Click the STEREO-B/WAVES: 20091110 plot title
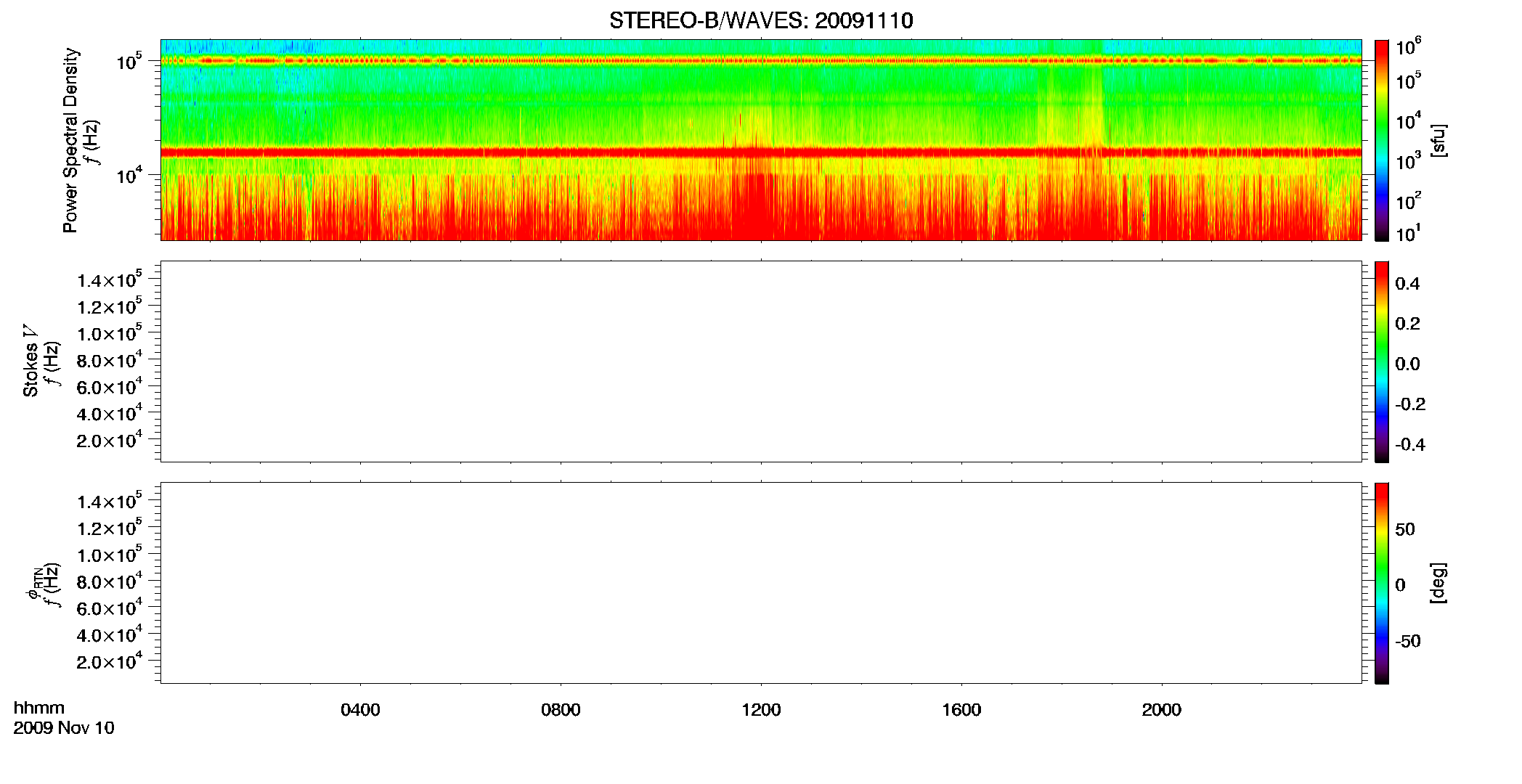The image size is (1522, 784). pyautogui.click(x=761, y=20)
